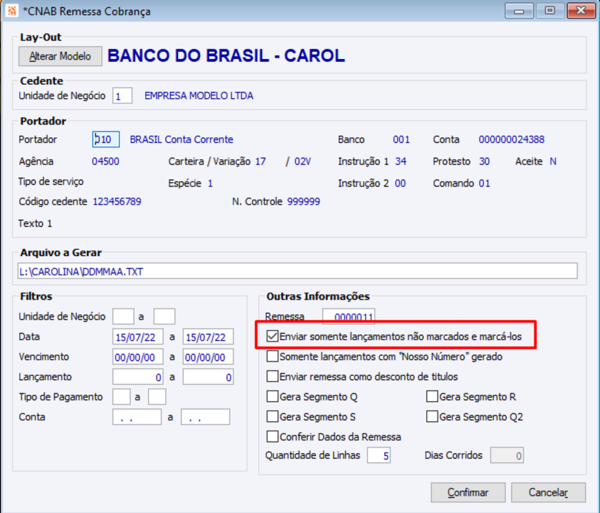
Task: Check Conferir Dados da Remessa
Action: (x=272, y=436)
